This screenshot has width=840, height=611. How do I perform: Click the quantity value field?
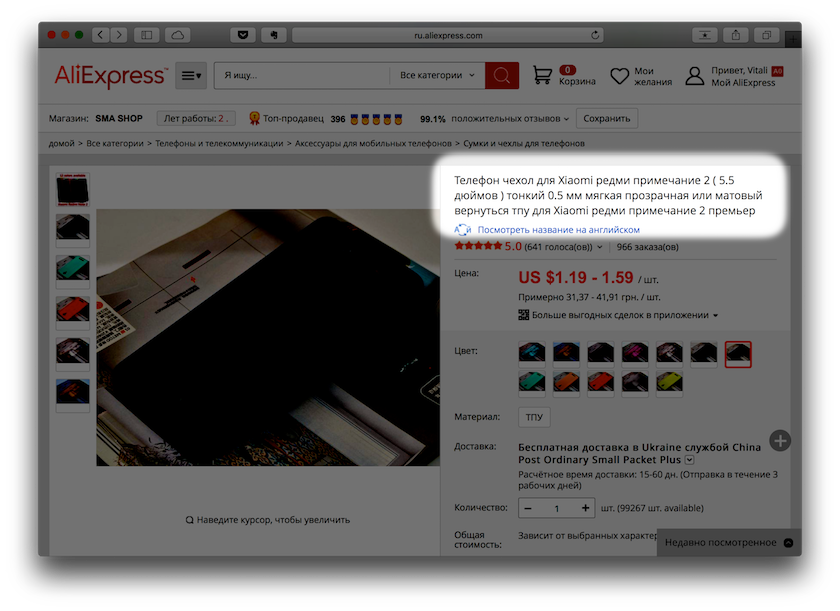(x=557, y=508)
